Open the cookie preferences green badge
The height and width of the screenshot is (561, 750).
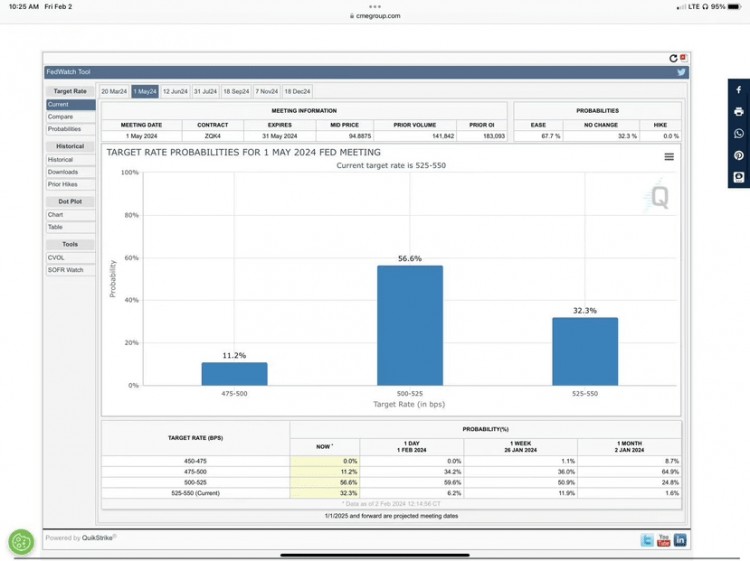pos(21,541)
